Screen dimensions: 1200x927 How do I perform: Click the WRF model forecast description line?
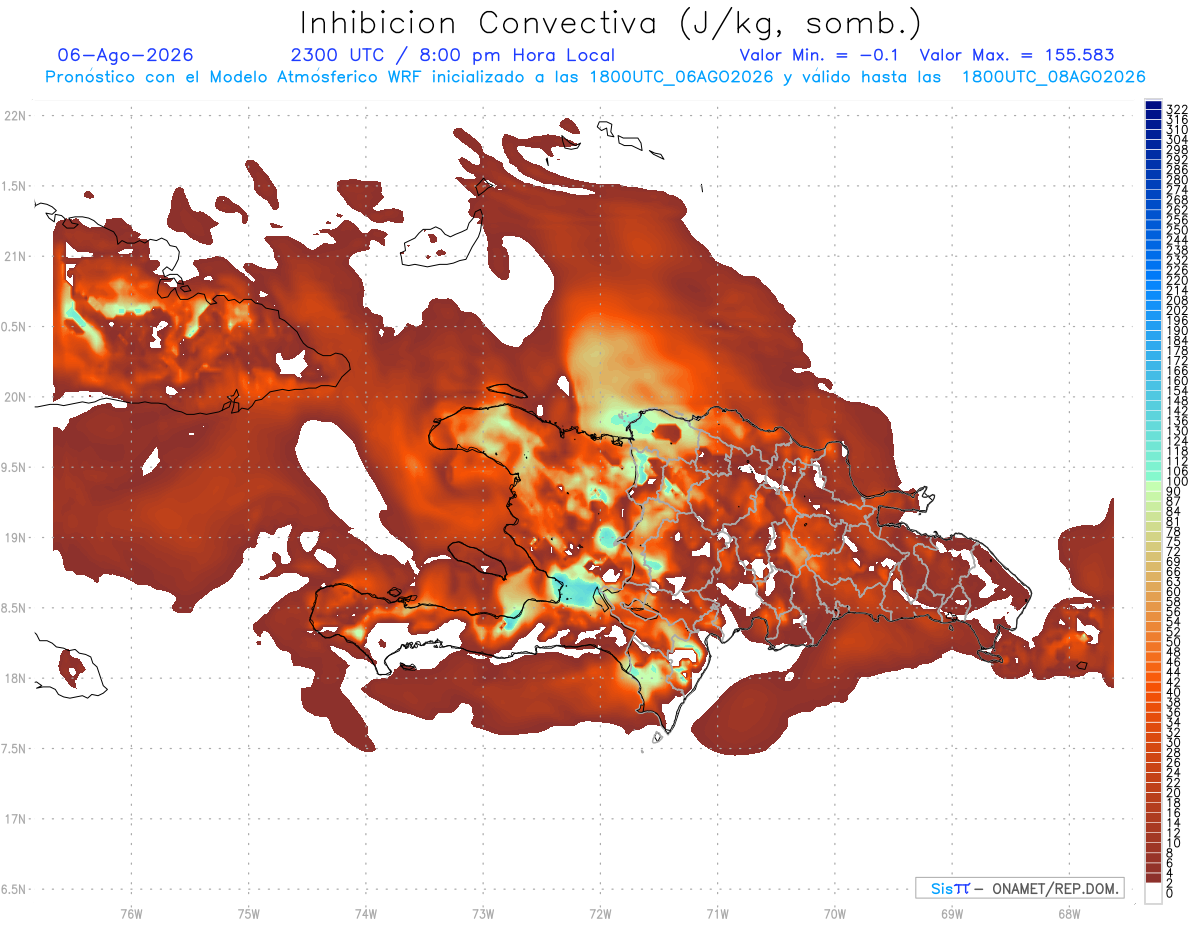(x=595, y=77)
